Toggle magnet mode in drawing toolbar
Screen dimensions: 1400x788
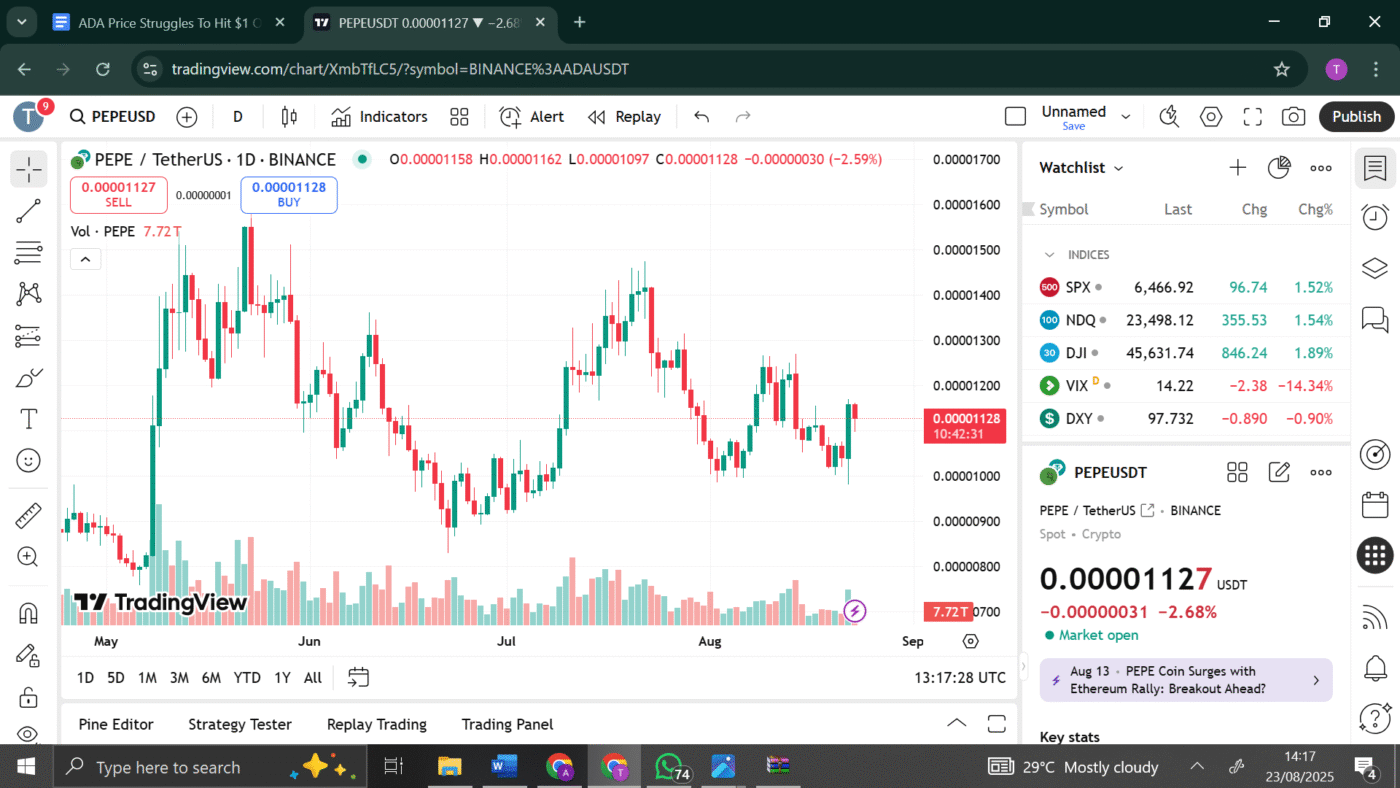(29, 612)
